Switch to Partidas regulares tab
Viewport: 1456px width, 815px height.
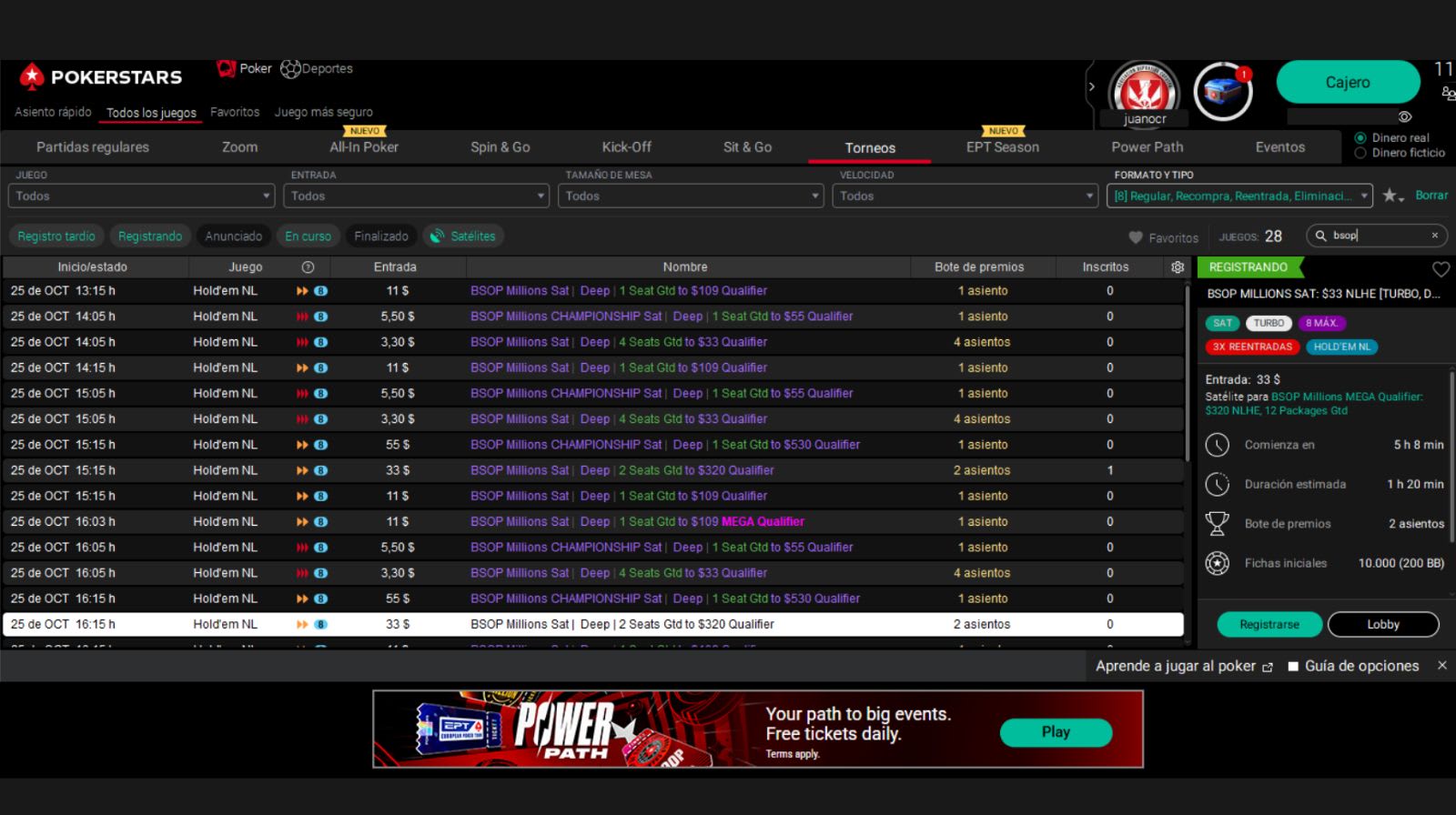[93, 147]
